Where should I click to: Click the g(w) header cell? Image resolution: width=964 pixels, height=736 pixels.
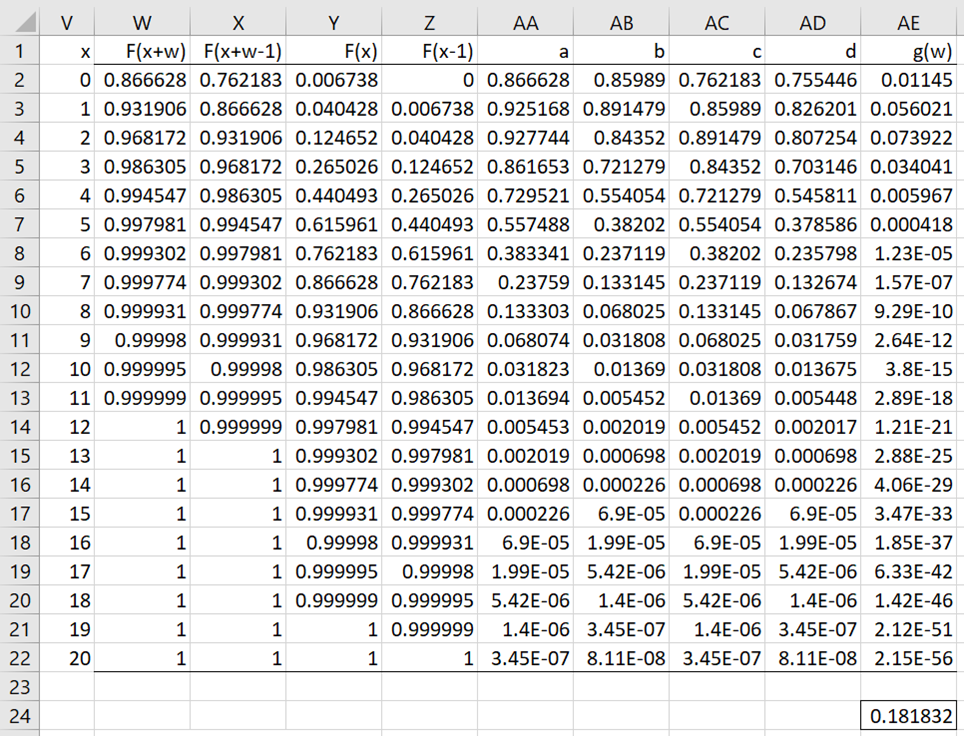[909, 51]
